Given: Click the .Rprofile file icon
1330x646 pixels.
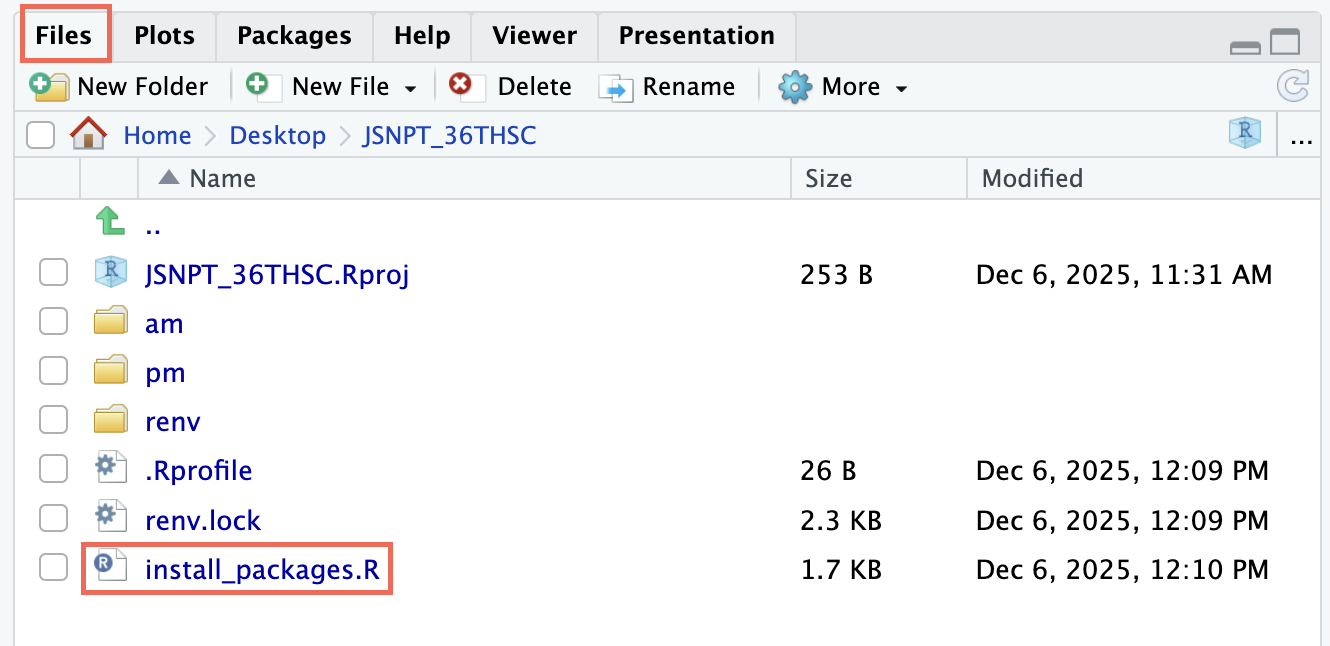Looking at the screenshot, I should tap(110, 469).
